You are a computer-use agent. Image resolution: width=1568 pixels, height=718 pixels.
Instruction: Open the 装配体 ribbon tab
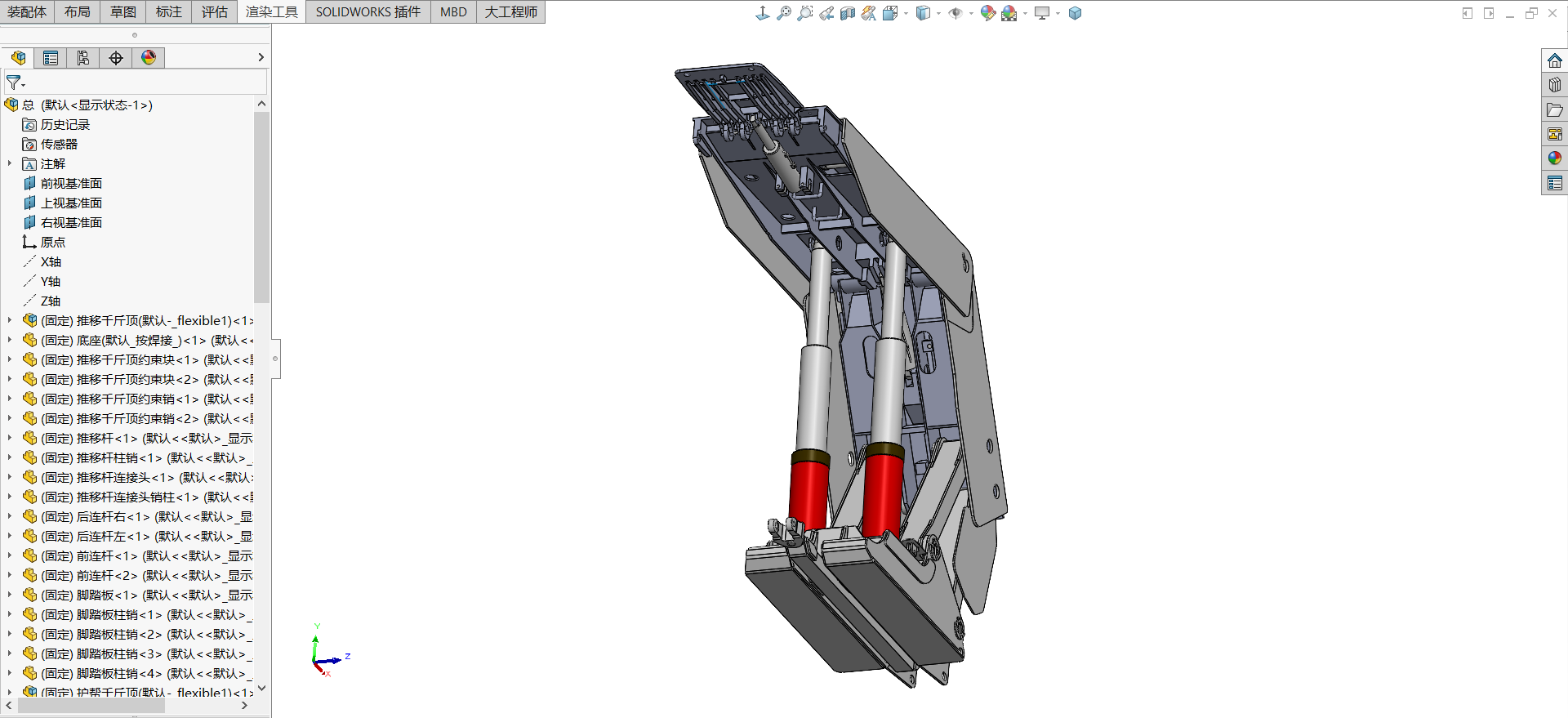(x=27, y=11)
